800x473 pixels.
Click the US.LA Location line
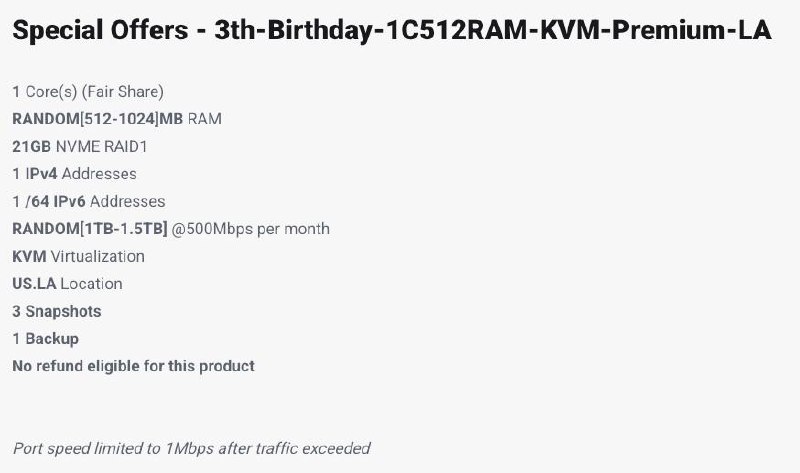tap(66, 284)
